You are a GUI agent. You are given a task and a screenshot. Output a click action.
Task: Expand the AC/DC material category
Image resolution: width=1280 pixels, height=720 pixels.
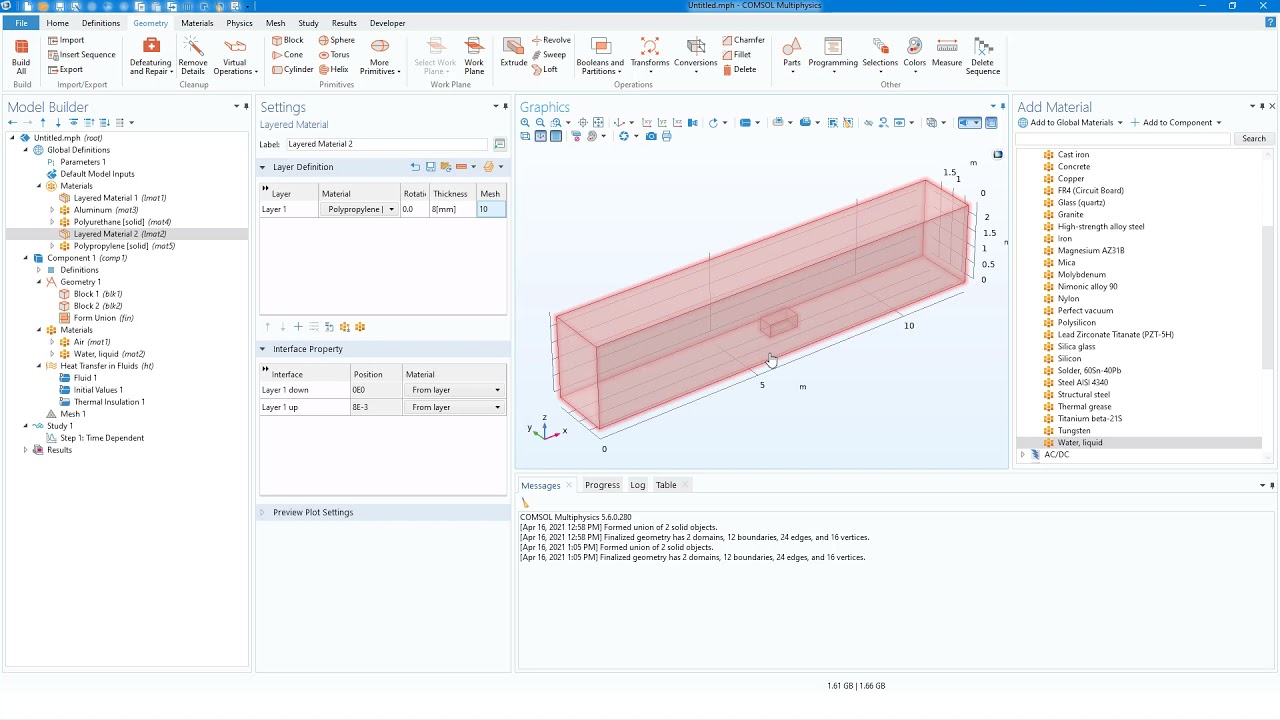point(1022,455)
